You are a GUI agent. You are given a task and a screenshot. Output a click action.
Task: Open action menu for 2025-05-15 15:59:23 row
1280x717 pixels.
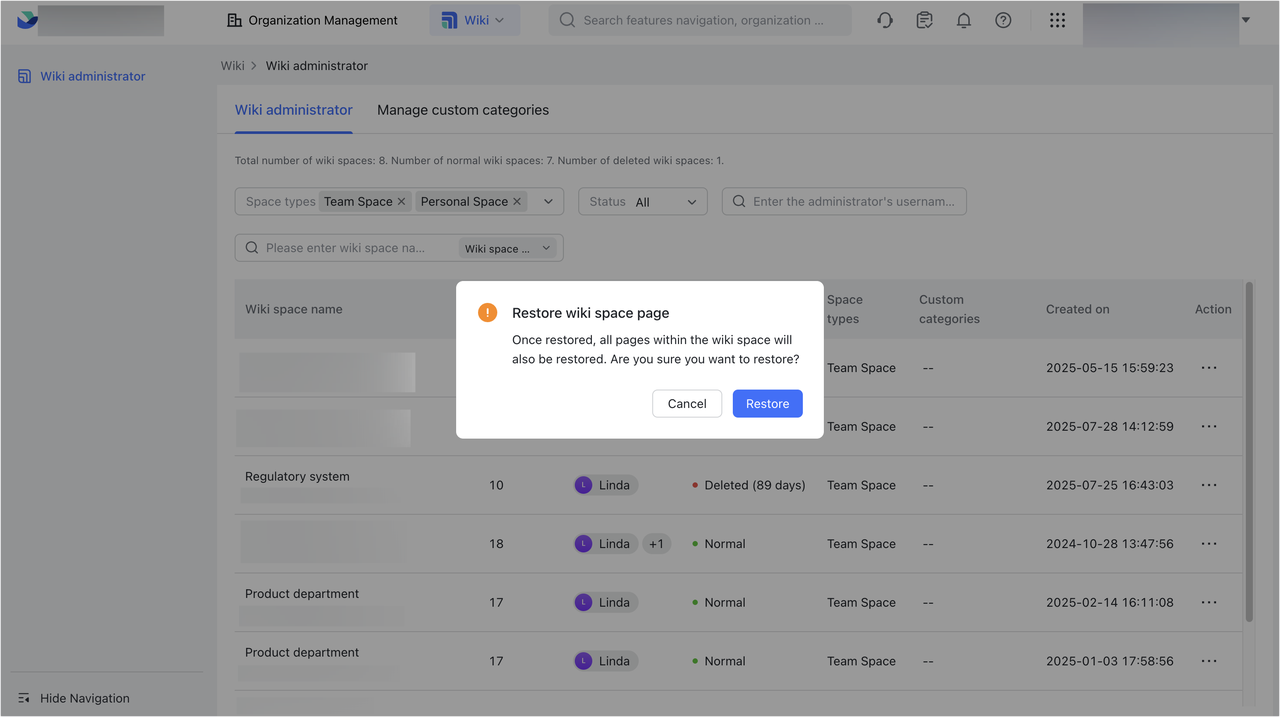(1209, 368)
